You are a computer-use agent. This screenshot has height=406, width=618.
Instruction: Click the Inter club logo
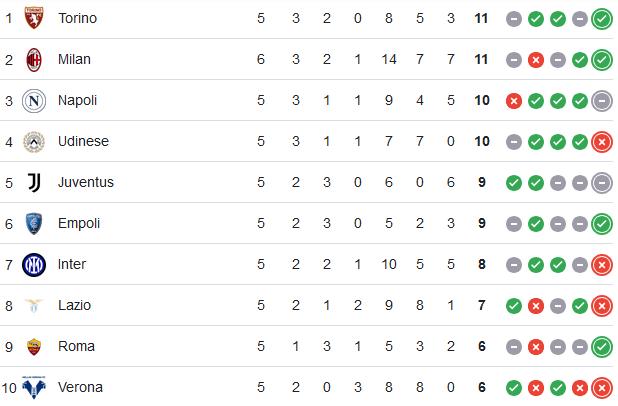click(x=34, y=265)
